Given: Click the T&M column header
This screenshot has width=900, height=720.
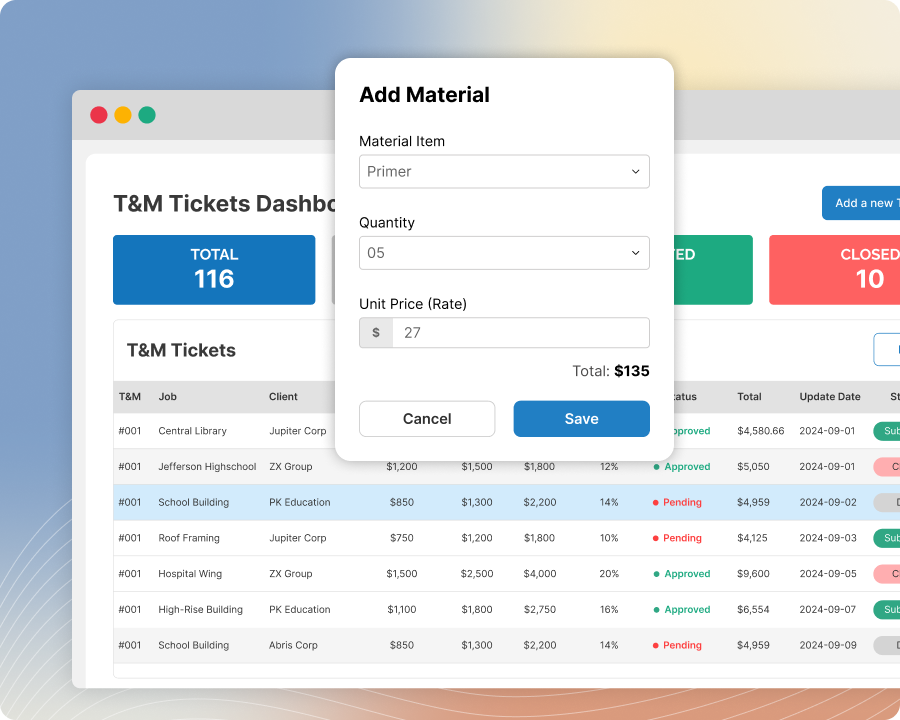Looking at the screenshot, I should point(130,397).
